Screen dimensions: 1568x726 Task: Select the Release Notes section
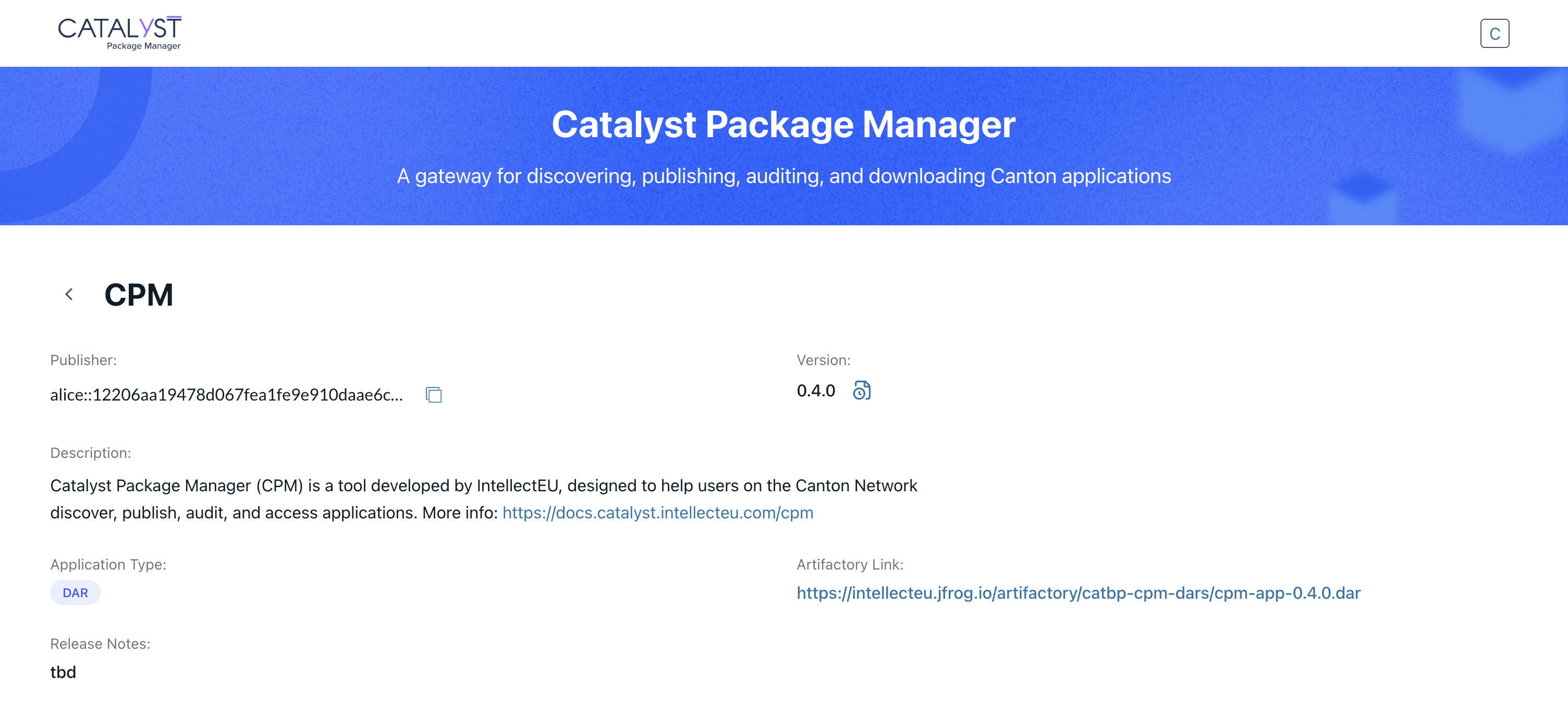click(100, 643)
